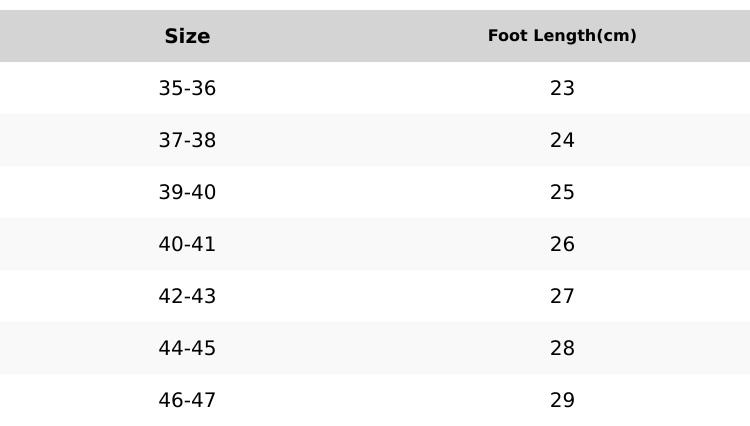The width and height of the screenshot is (750, 426).
Task: Click foot length value 26
Action: [562, 244]
